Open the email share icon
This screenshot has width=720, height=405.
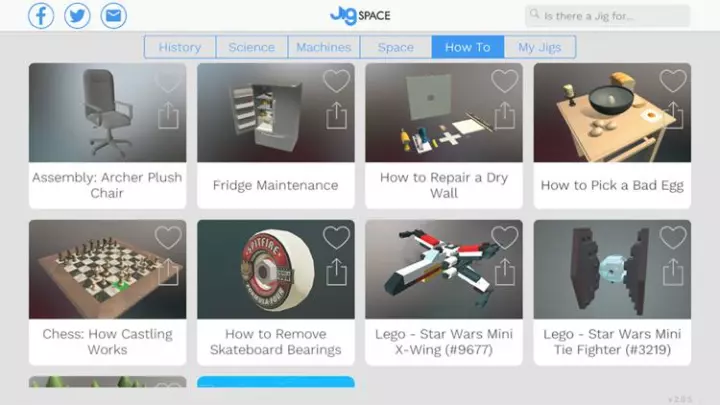(x=113, y=16)
